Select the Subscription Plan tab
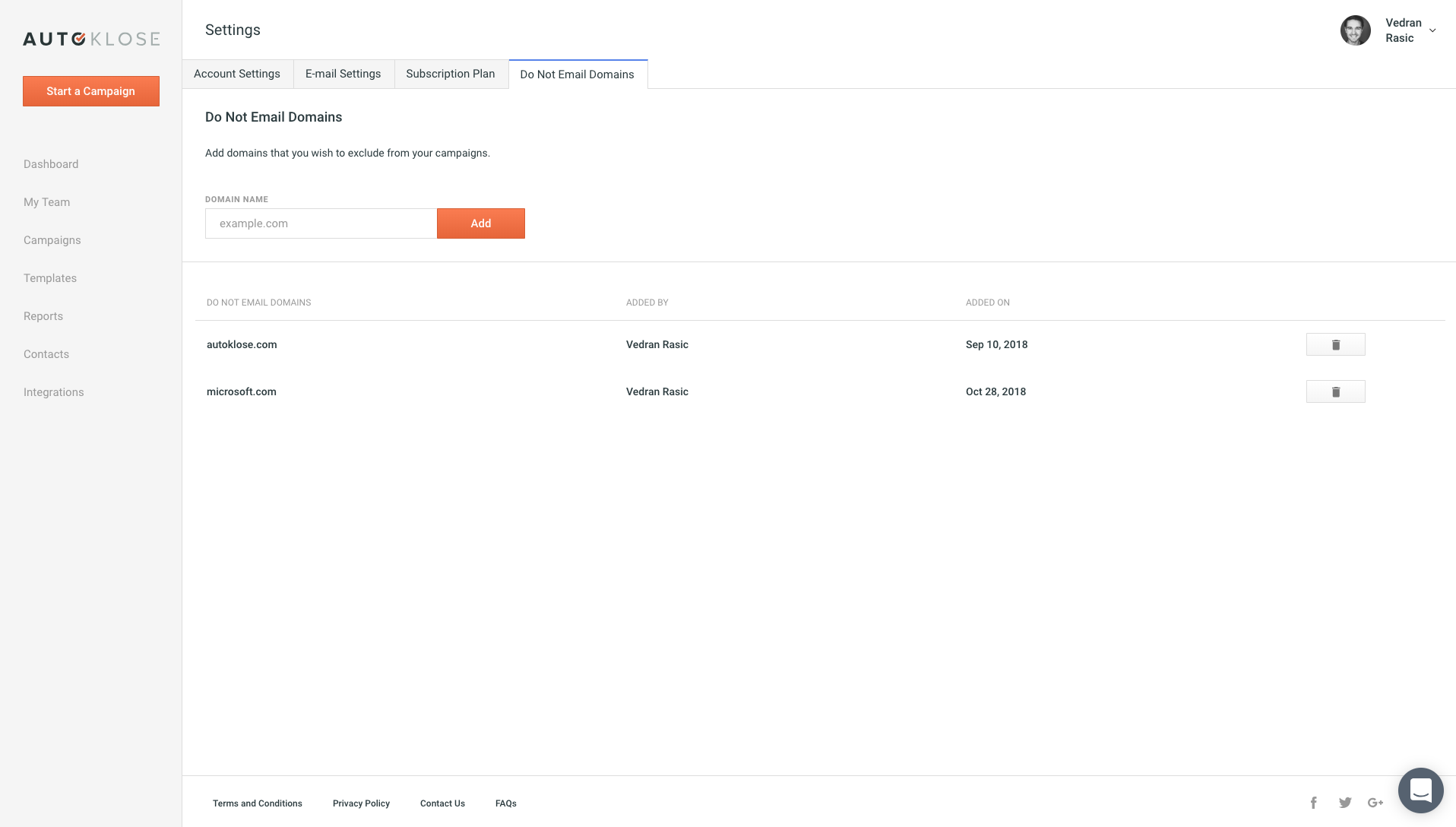 450,74
